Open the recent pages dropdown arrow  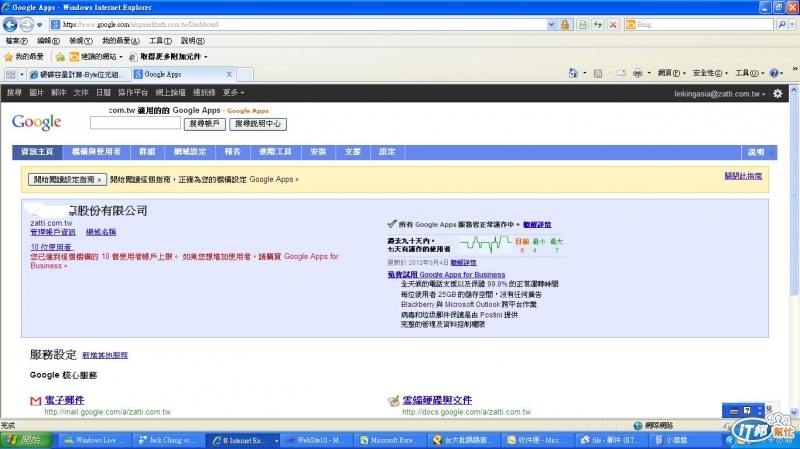click(39, 25)
